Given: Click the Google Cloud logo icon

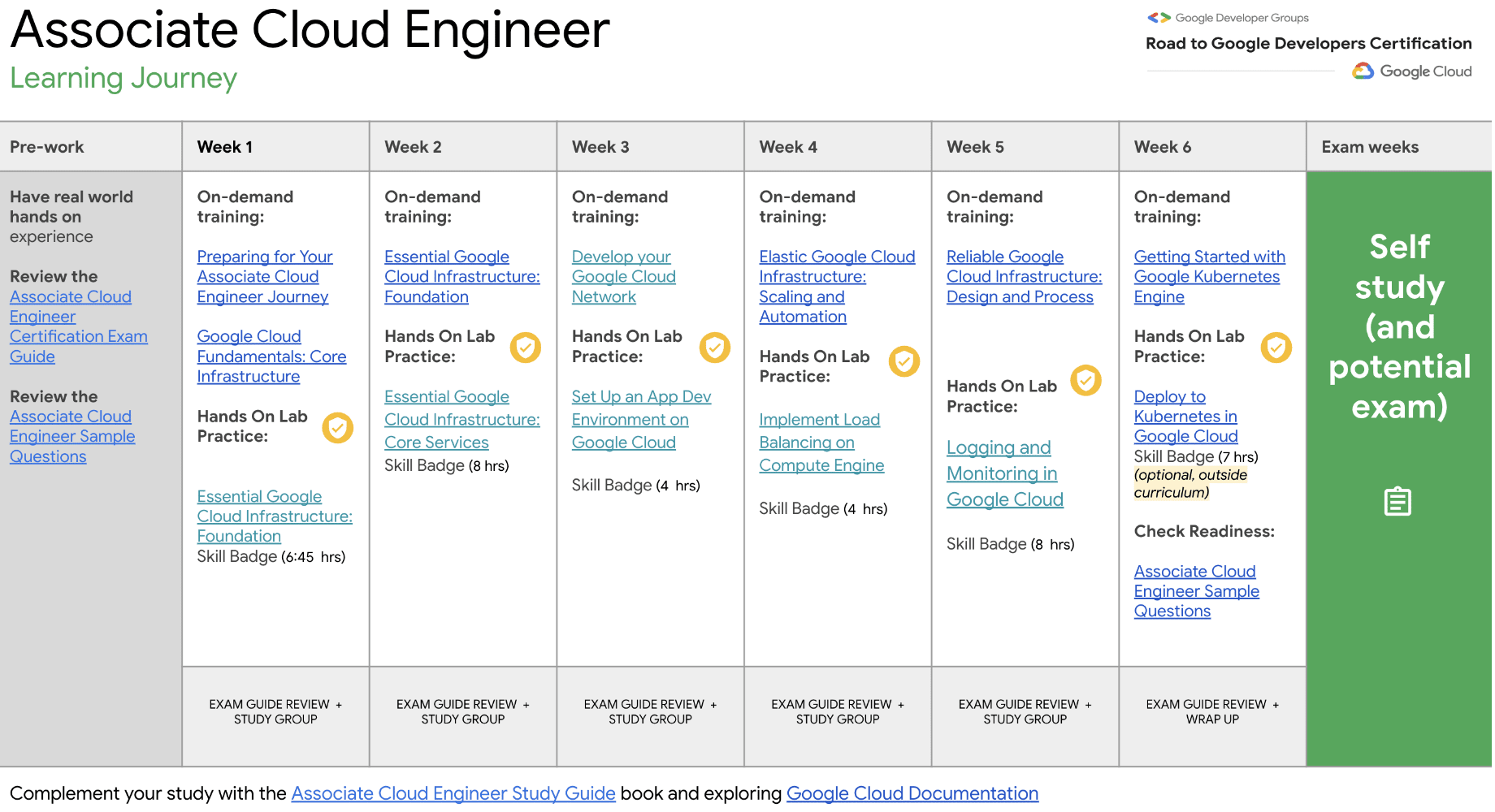Looking at the screenshot, I should pos(1363,71).
